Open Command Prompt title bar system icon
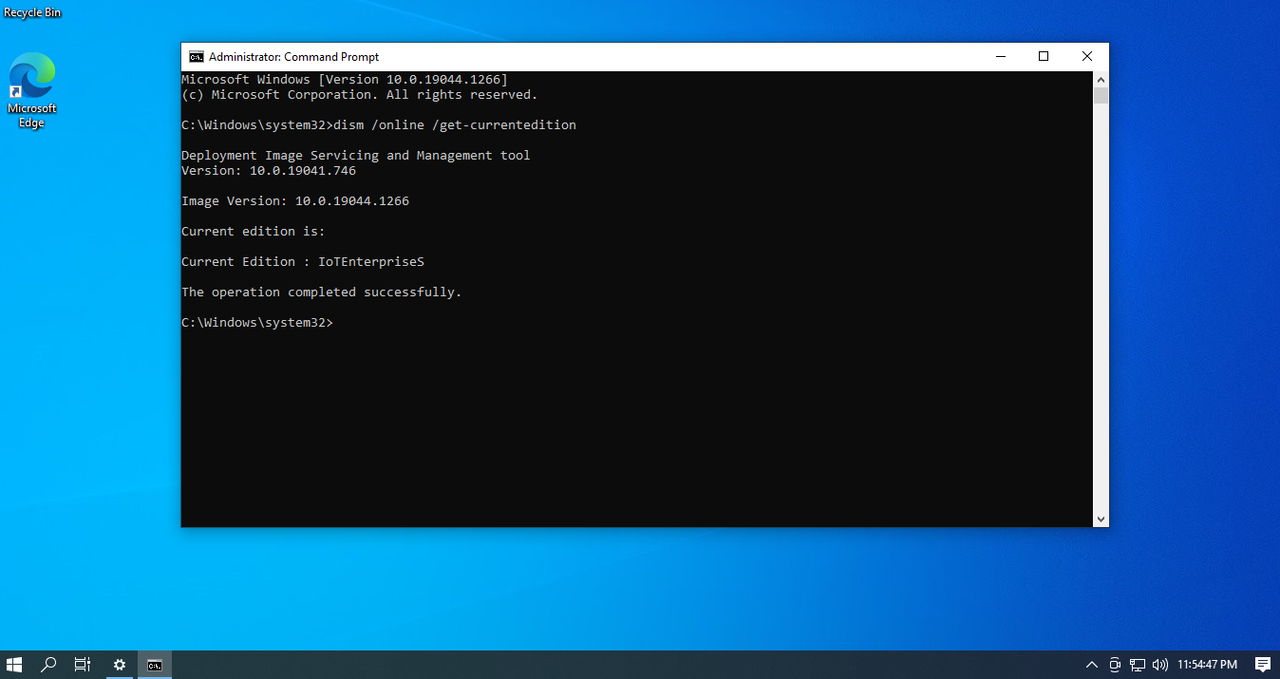Viewport: 1280px width, 679px height. click(x=196, y=57)
